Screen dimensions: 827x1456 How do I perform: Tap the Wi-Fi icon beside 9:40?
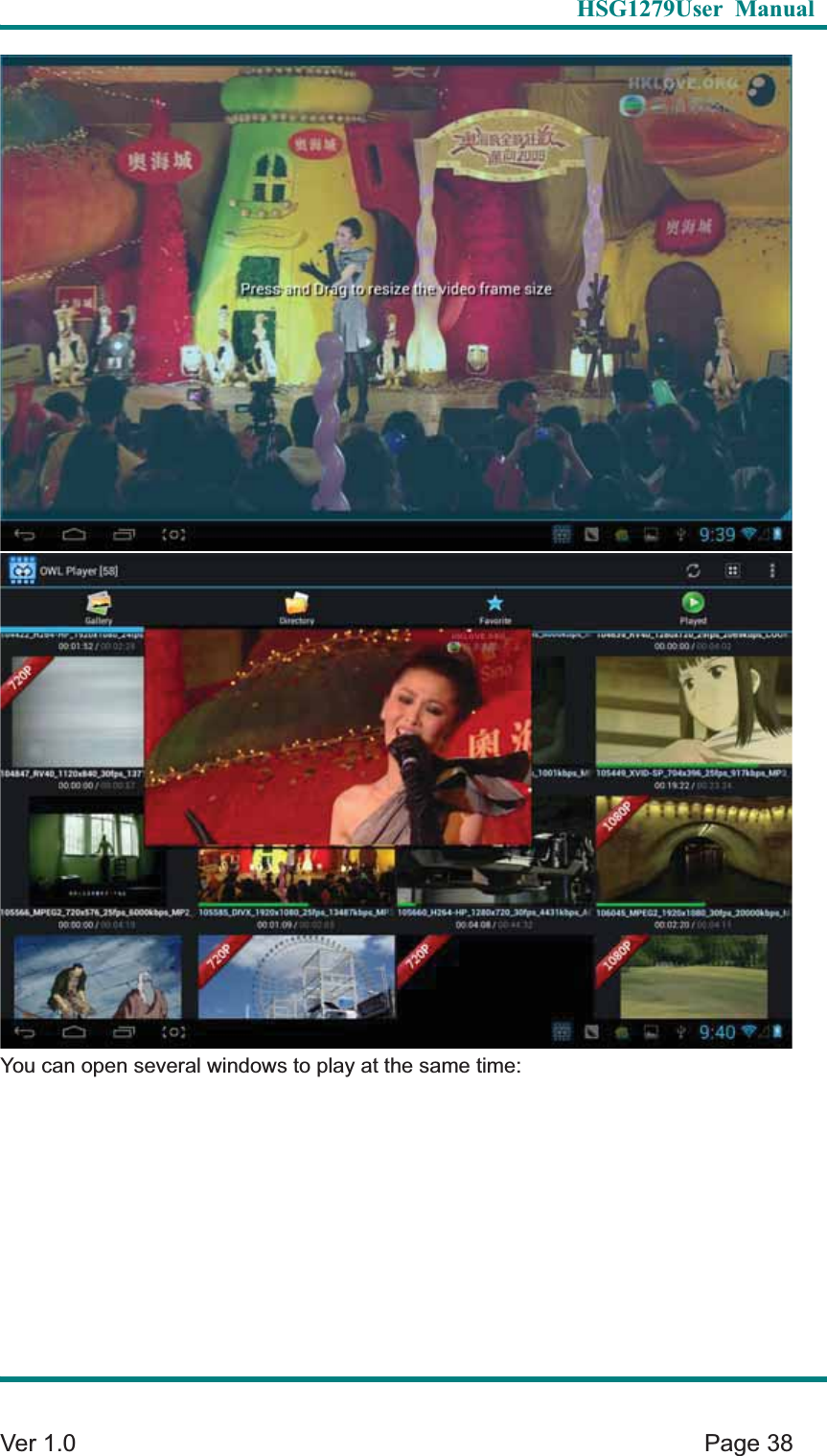click(x=750, y=1032)
